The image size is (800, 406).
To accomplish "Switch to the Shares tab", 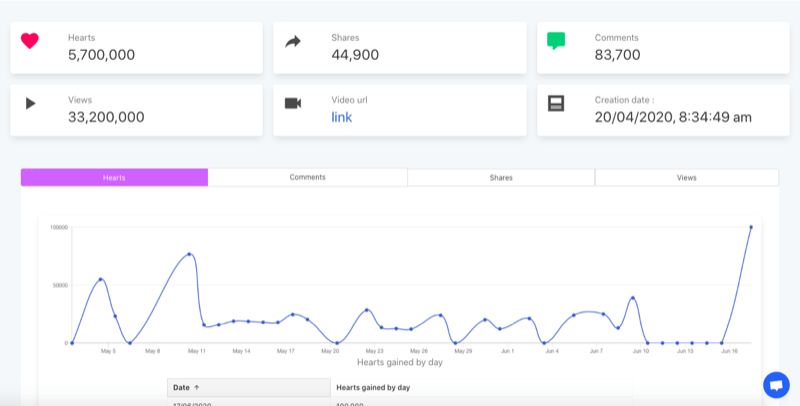I will click(501, 177).
